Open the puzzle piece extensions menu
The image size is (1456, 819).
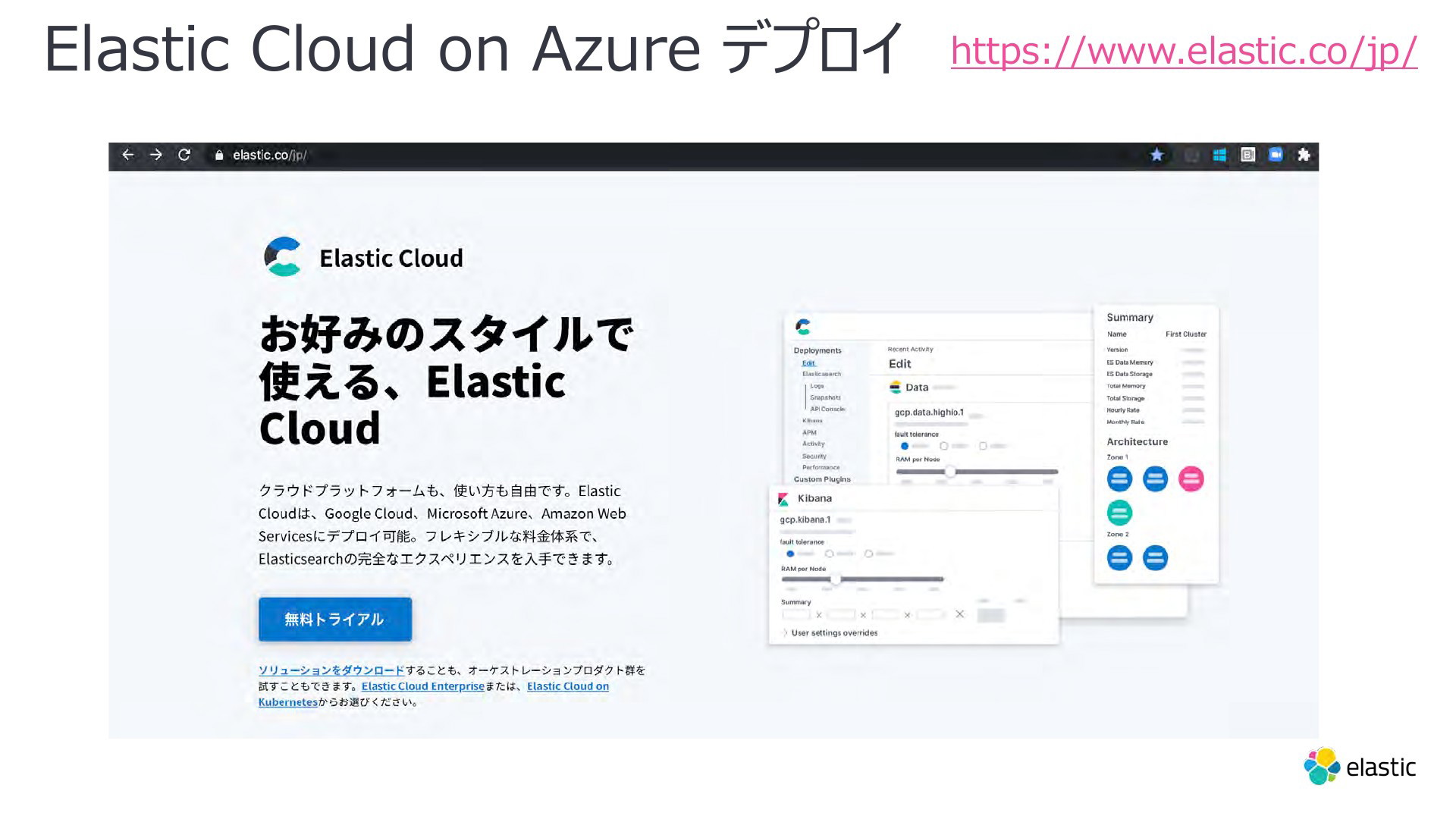click(x=1304, y=155)
